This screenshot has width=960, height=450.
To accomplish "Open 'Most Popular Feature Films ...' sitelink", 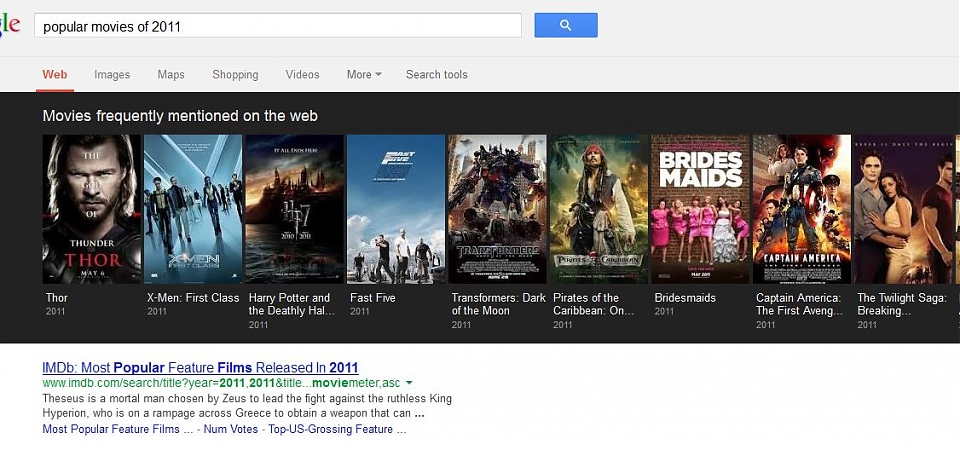I will [x=119, y=429].
